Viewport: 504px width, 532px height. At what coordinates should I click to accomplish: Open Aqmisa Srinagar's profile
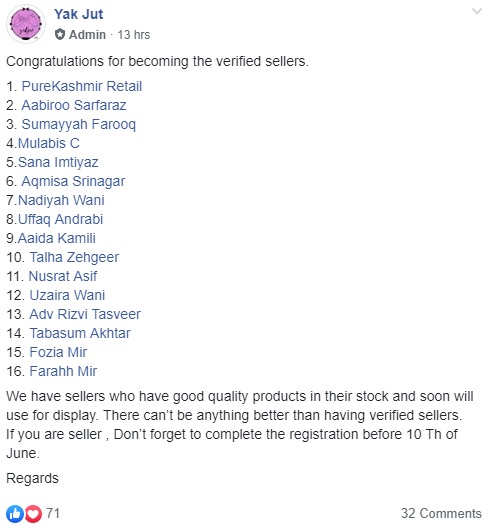[x=73, y=182]
